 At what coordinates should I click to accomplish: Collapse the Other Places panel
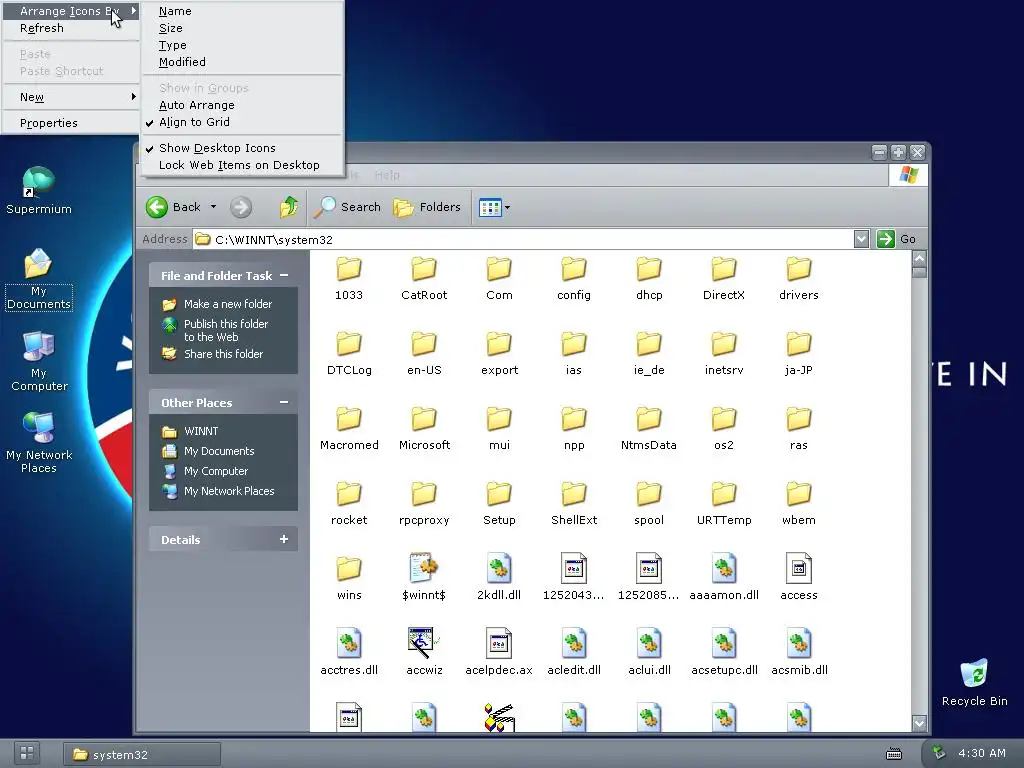[x=284, y=402]
